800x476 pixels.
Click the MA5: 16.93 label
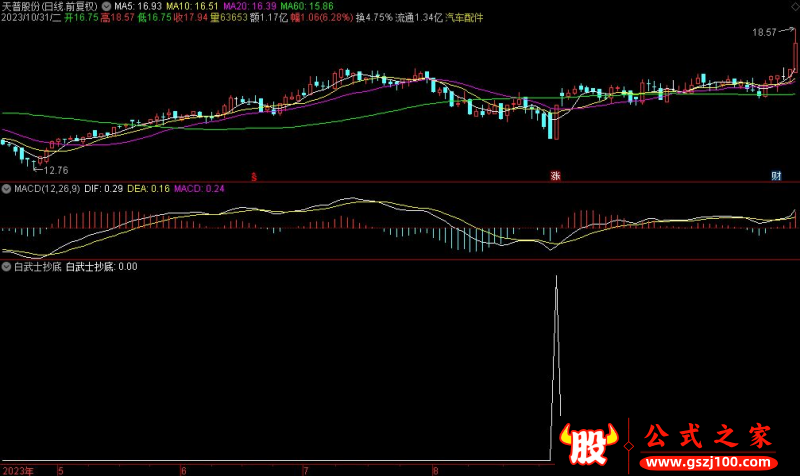[138, 6]
